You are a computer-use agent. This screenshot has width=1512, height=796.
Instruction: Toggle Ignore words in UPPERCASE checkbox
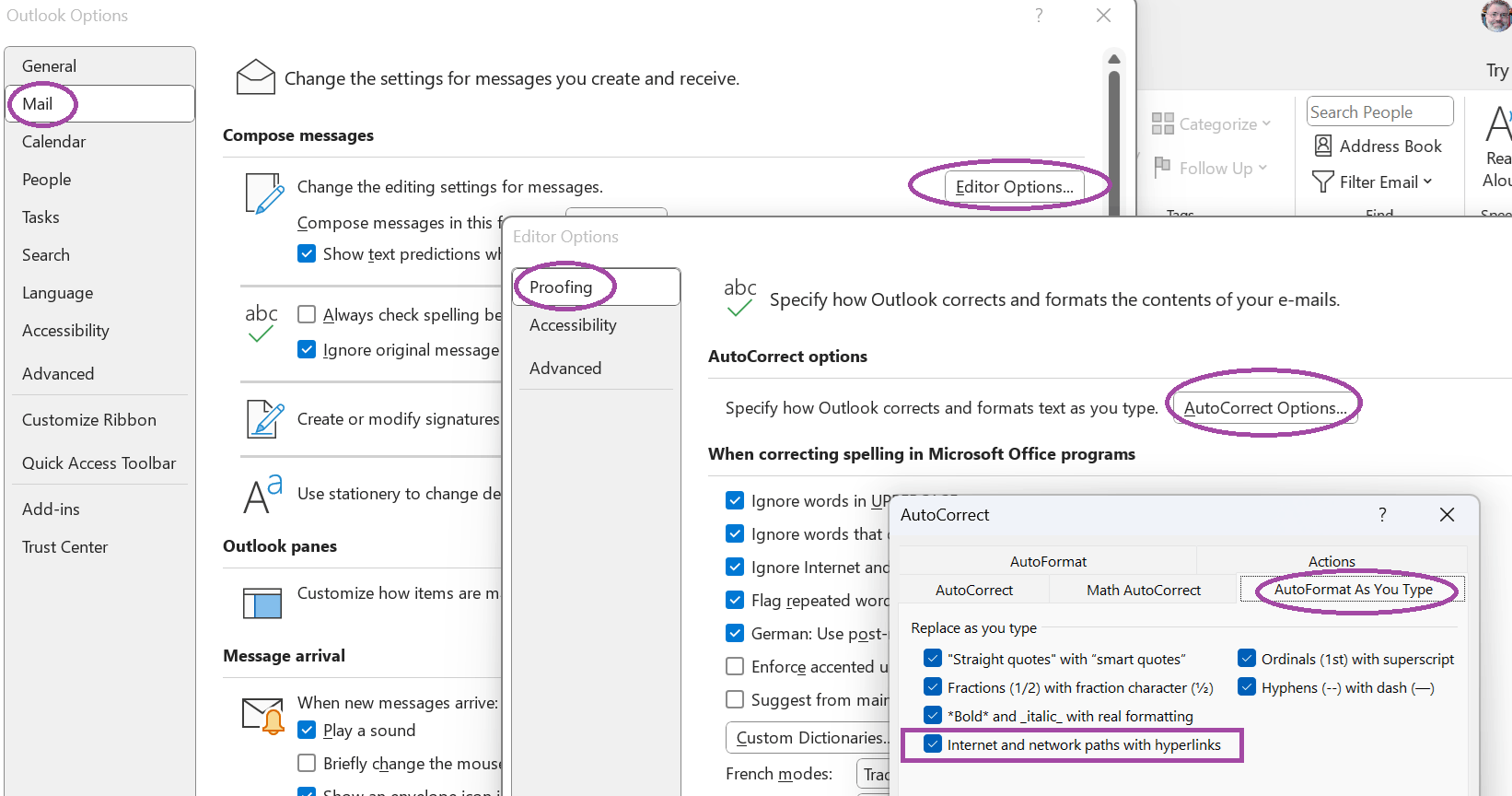click(x=735, y=500)
